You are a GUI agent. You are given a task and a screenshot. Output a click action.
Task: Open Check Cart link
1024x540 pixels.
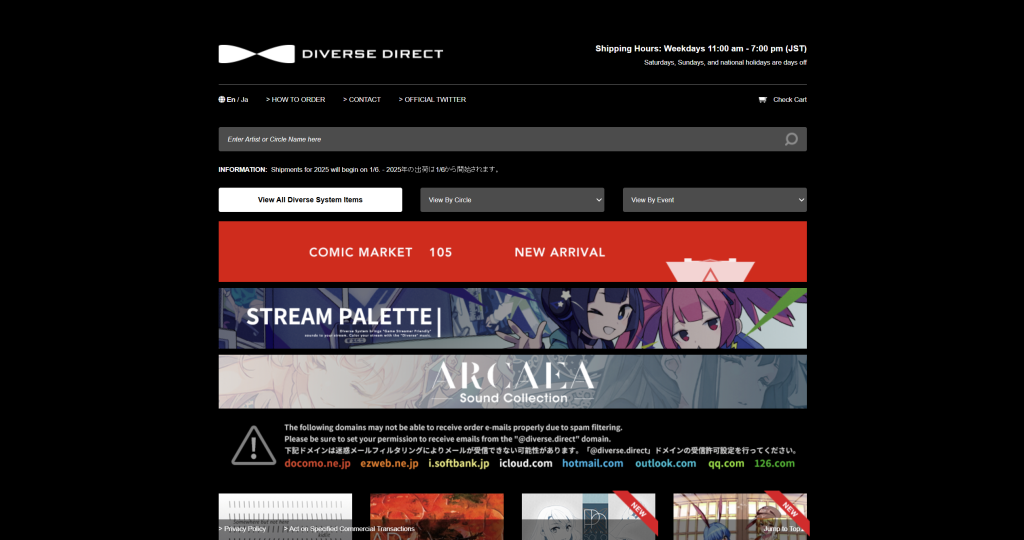790,100
